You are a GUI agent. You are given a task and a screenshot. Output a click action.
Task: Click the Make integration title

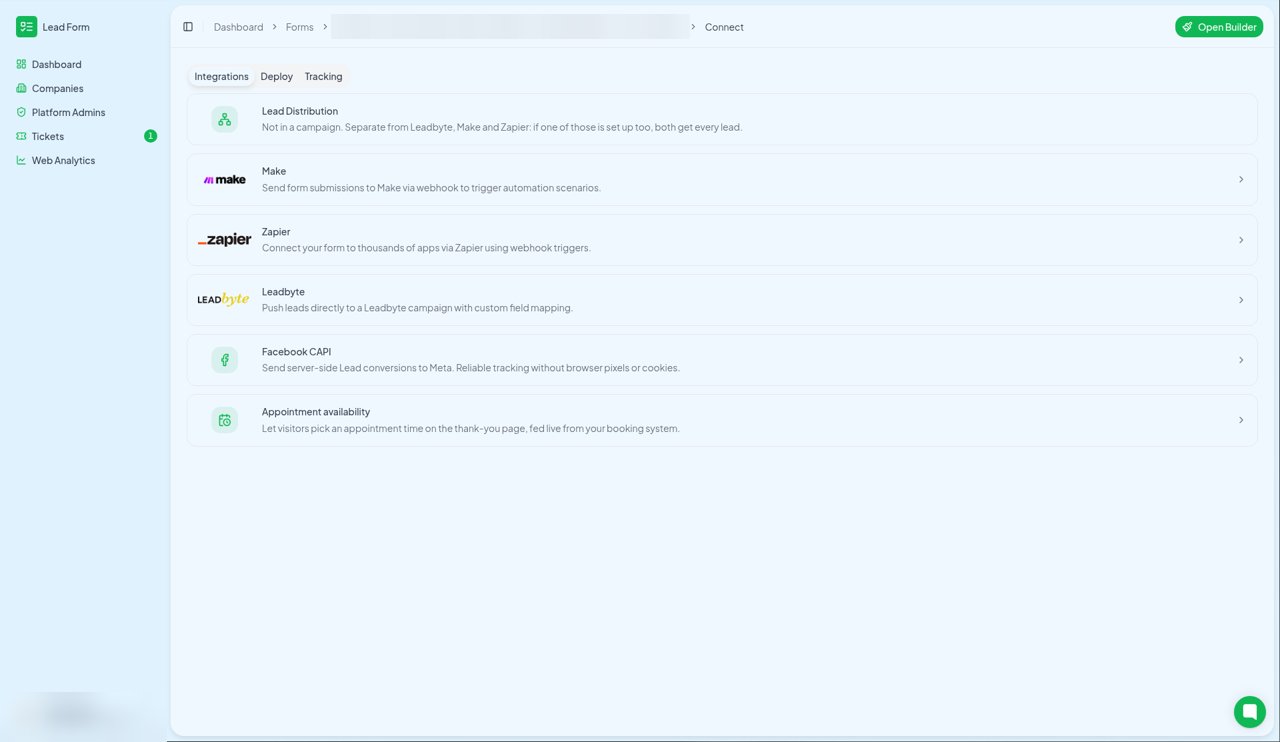(x=274, y=171)
